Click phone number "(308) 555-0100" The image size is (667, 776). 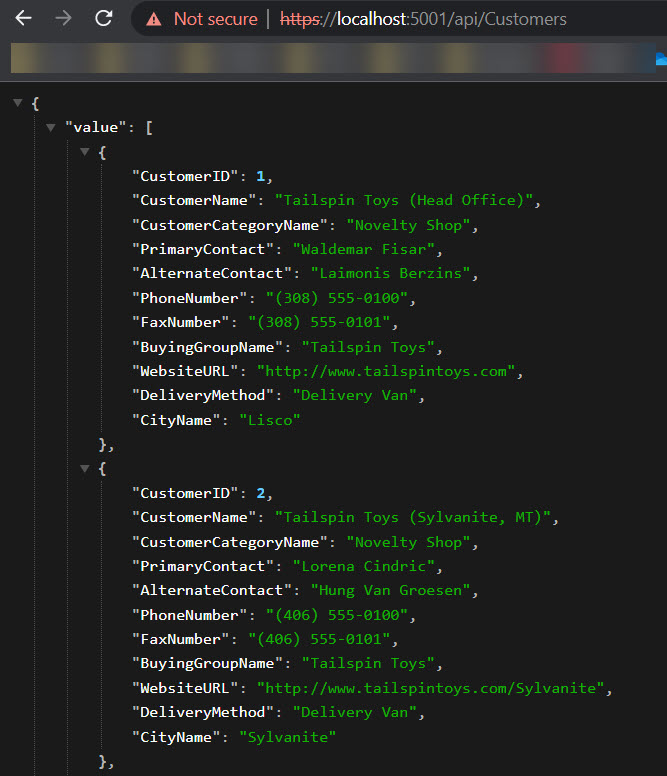point(337,298)
